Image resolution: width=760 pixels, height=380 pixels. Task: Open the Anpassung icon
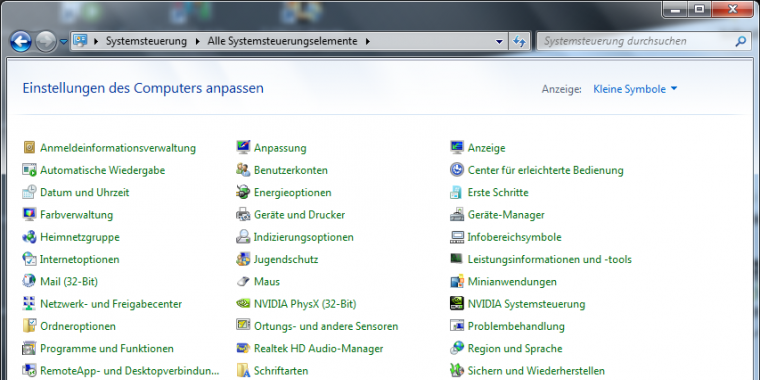(x=243, y=147)
